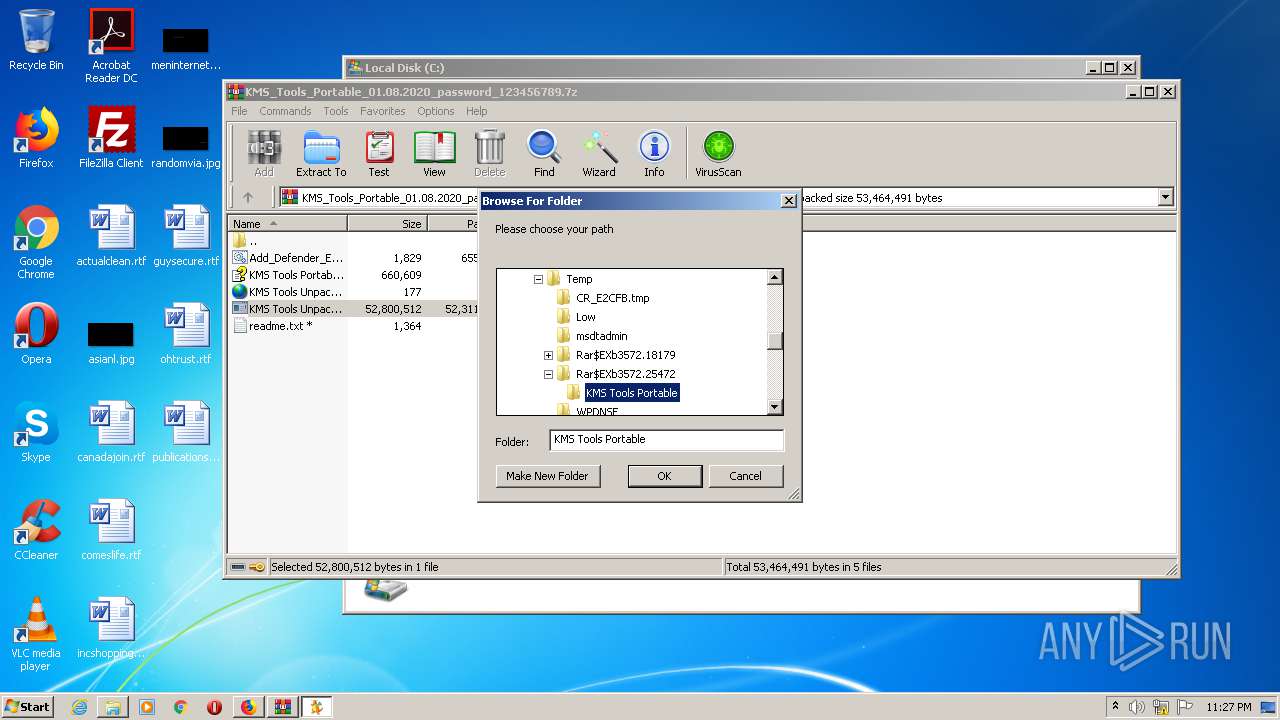The image size is (1280, 720).
Task: Launch Google Chrome desktop shortcut
Action: (x=36, y=242)
